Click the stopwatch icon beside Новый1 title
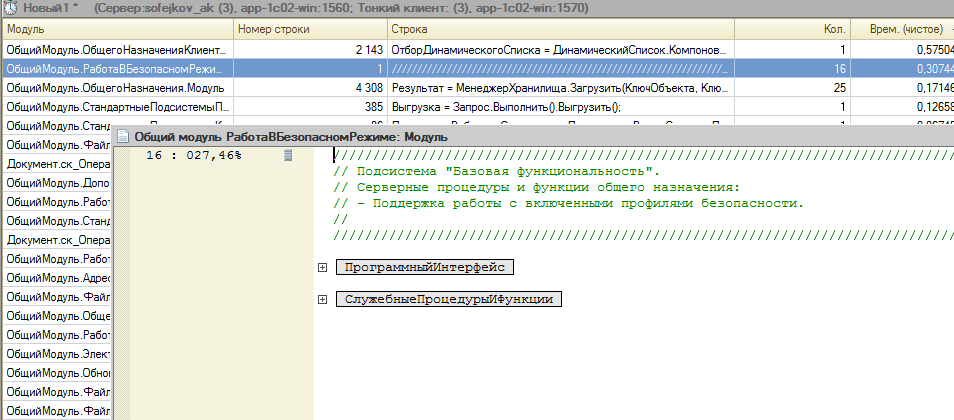The width and height of the screenshot is (954, 420). pos(11,9)
